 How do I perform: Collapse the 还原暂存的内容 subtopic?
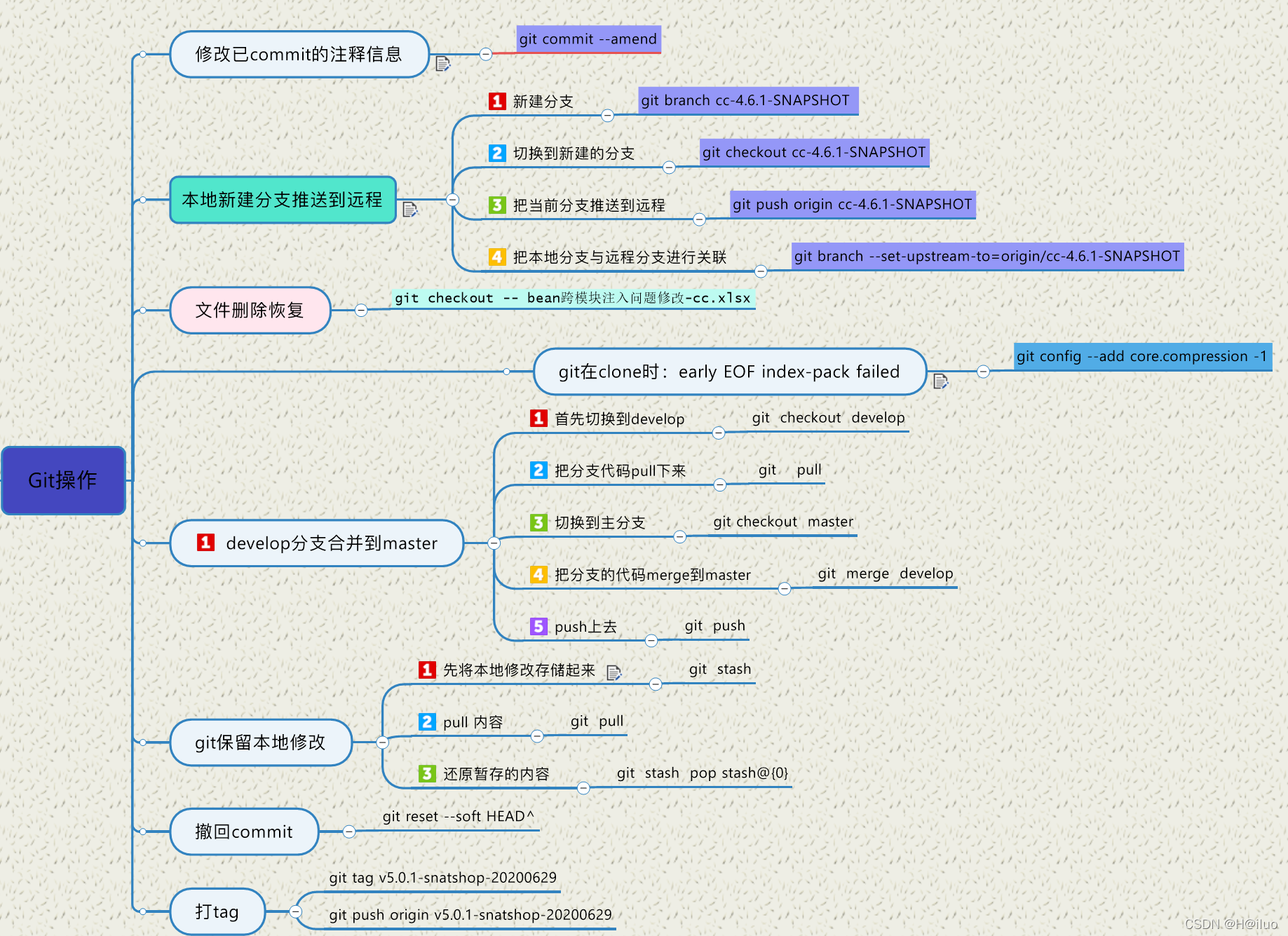(583, 788)
